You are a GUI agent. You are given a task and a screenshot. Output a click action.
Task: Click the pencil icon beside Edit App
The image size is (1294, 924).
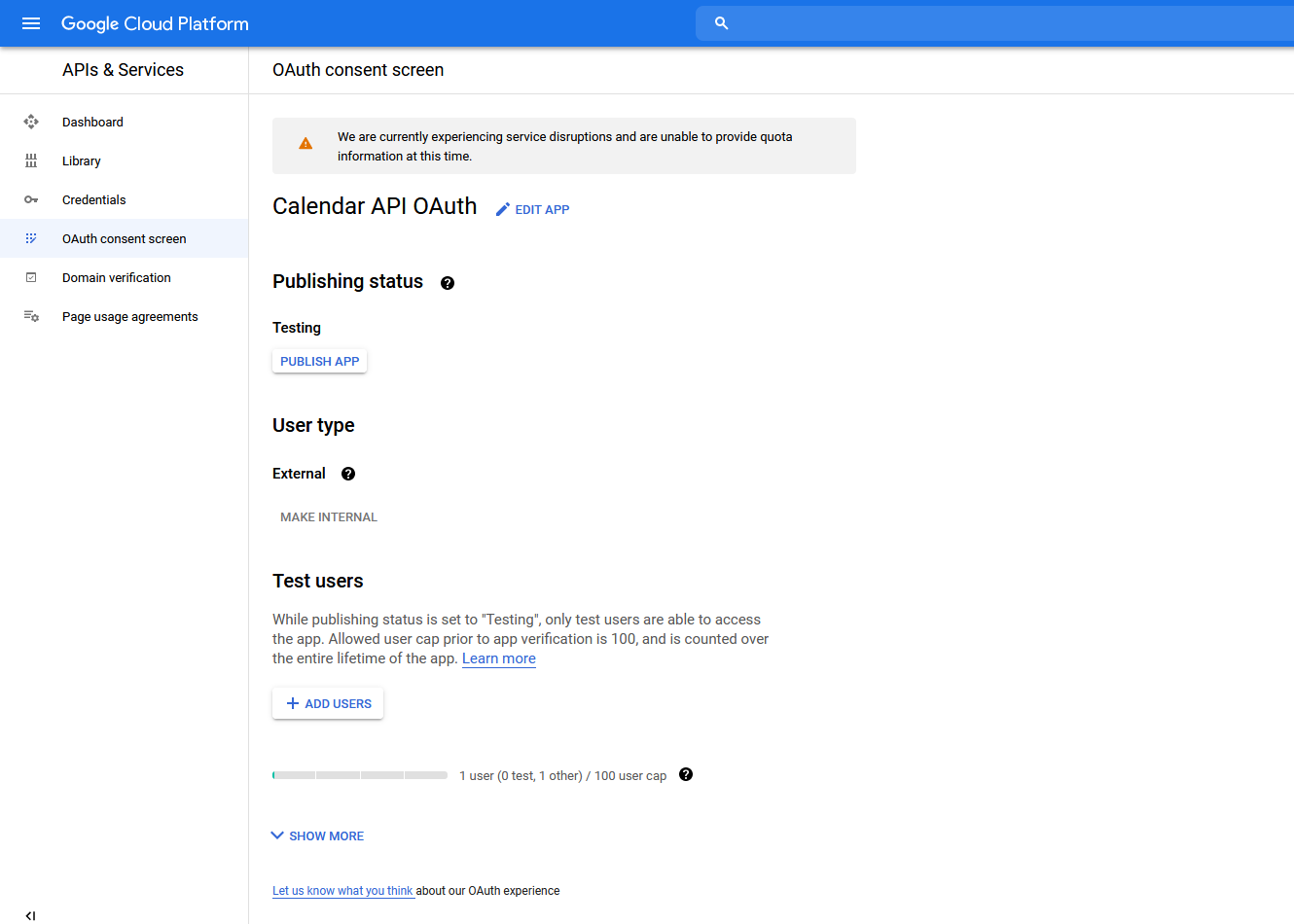point(503,209)
